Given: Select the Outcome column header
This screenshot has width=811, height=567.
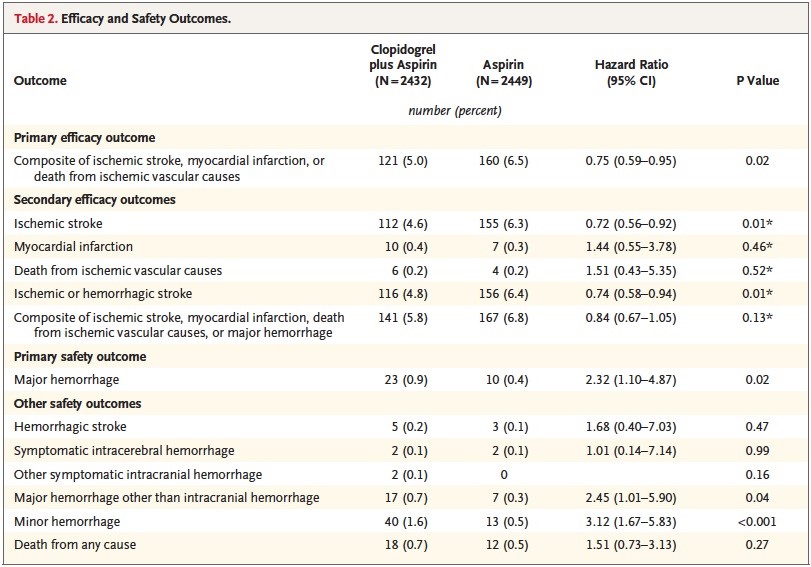Looking at the screenshot, I should pos(40,81).
